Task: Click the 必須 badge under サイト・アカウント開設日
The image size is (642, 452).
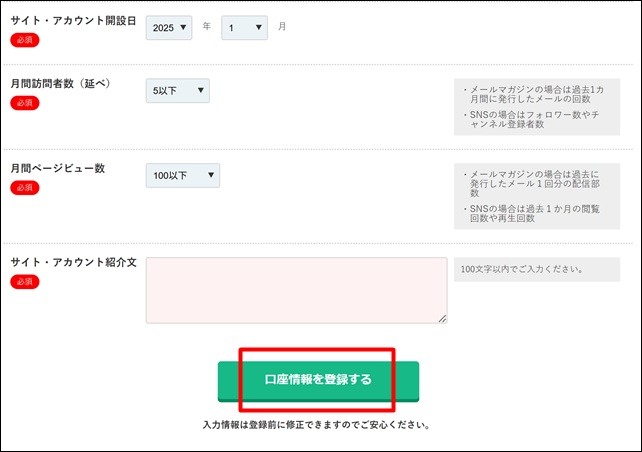Action: (x=25, y=41)
